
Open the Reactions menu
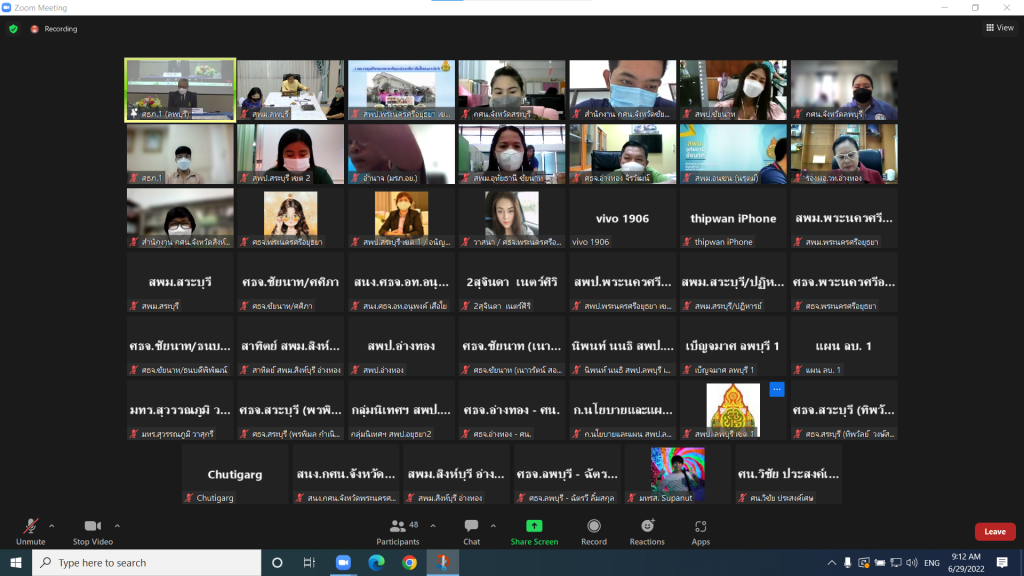(x=647, y=532)
